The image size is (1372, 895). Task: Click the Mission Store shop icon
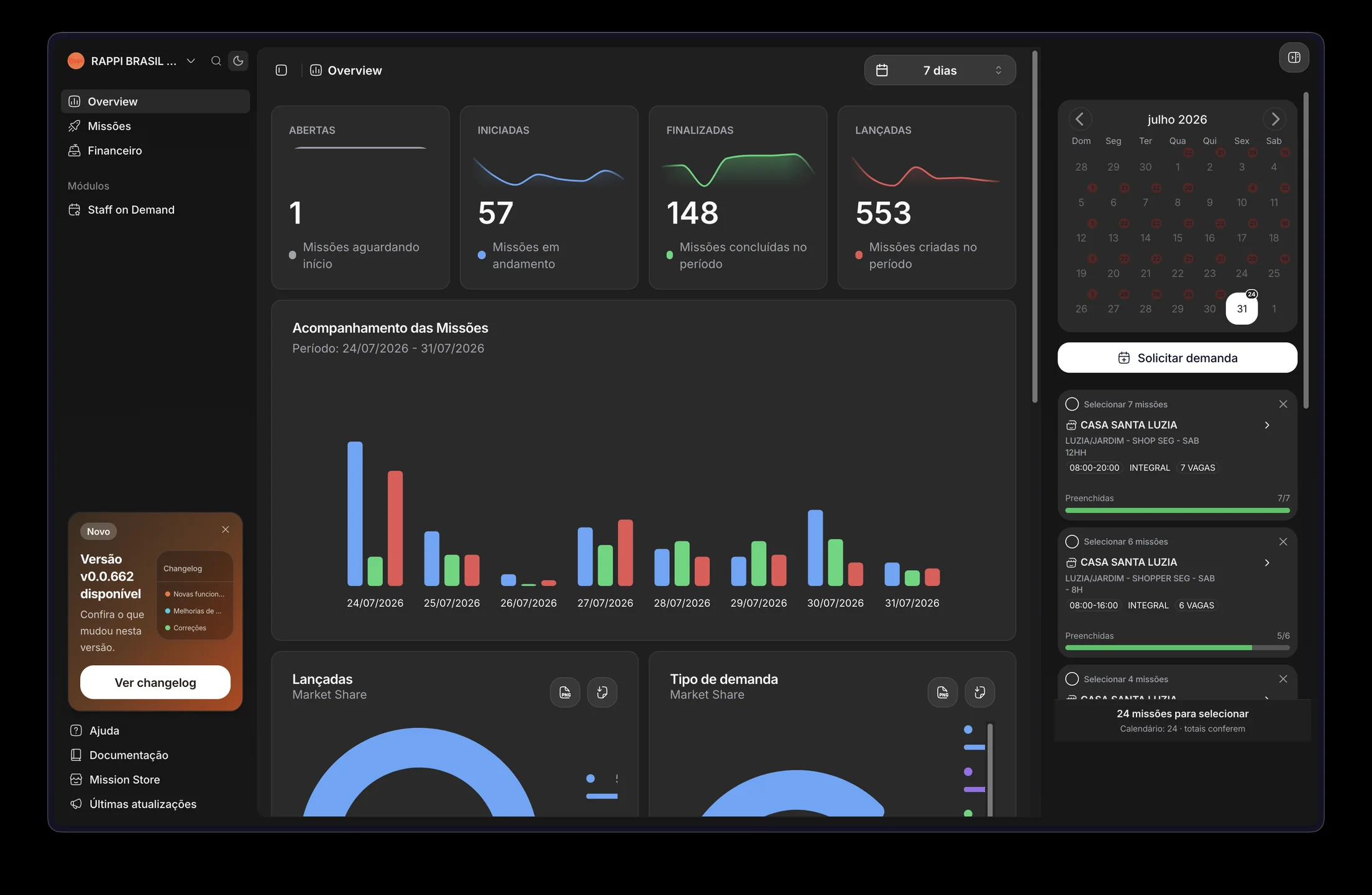(76, 779)
